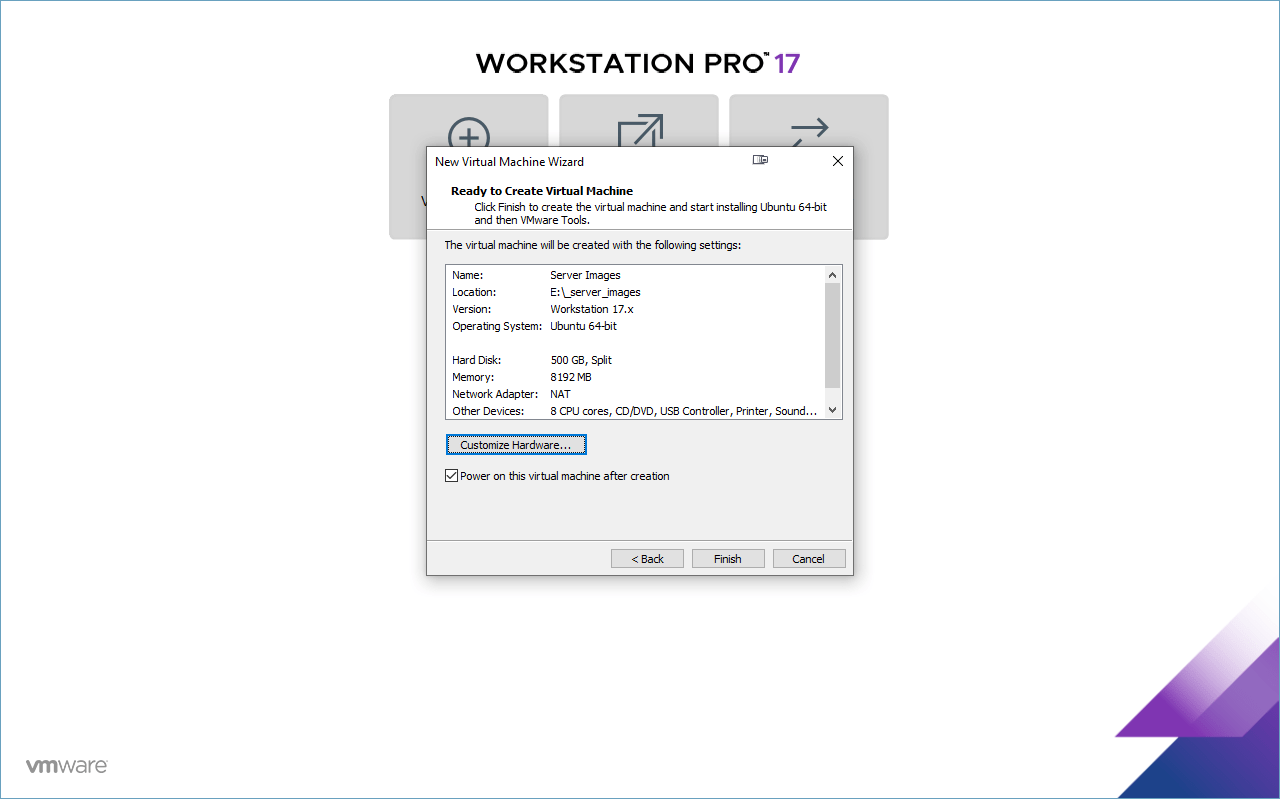Click the 'Hard Disk:' label

(x=476, y=360)
